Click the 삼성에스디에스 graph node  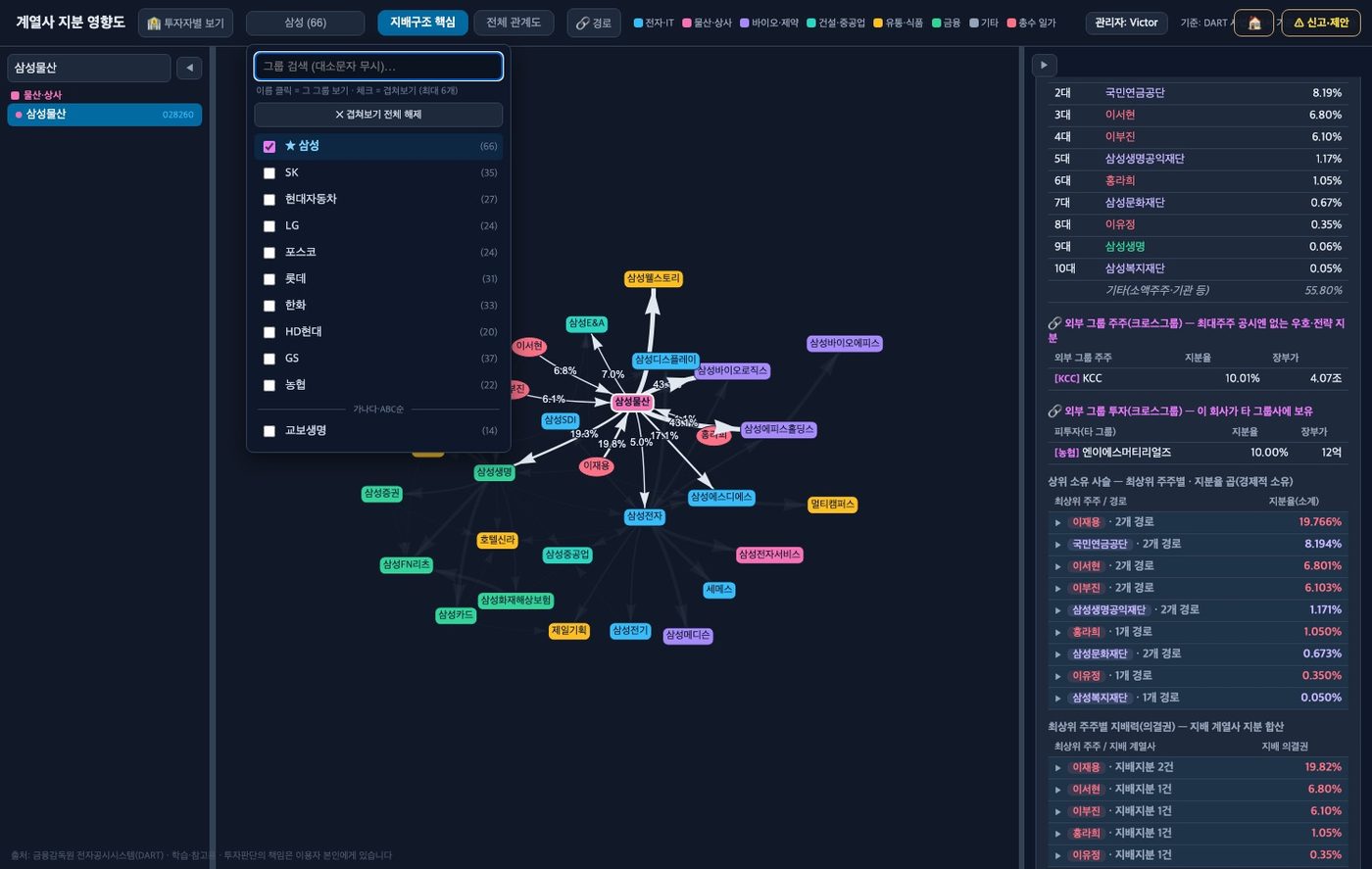coord(721,497)
